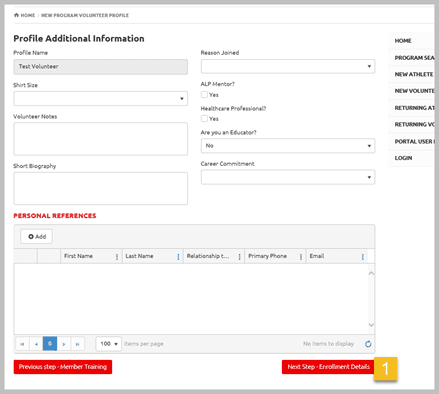Select current page number in pager

50,344
